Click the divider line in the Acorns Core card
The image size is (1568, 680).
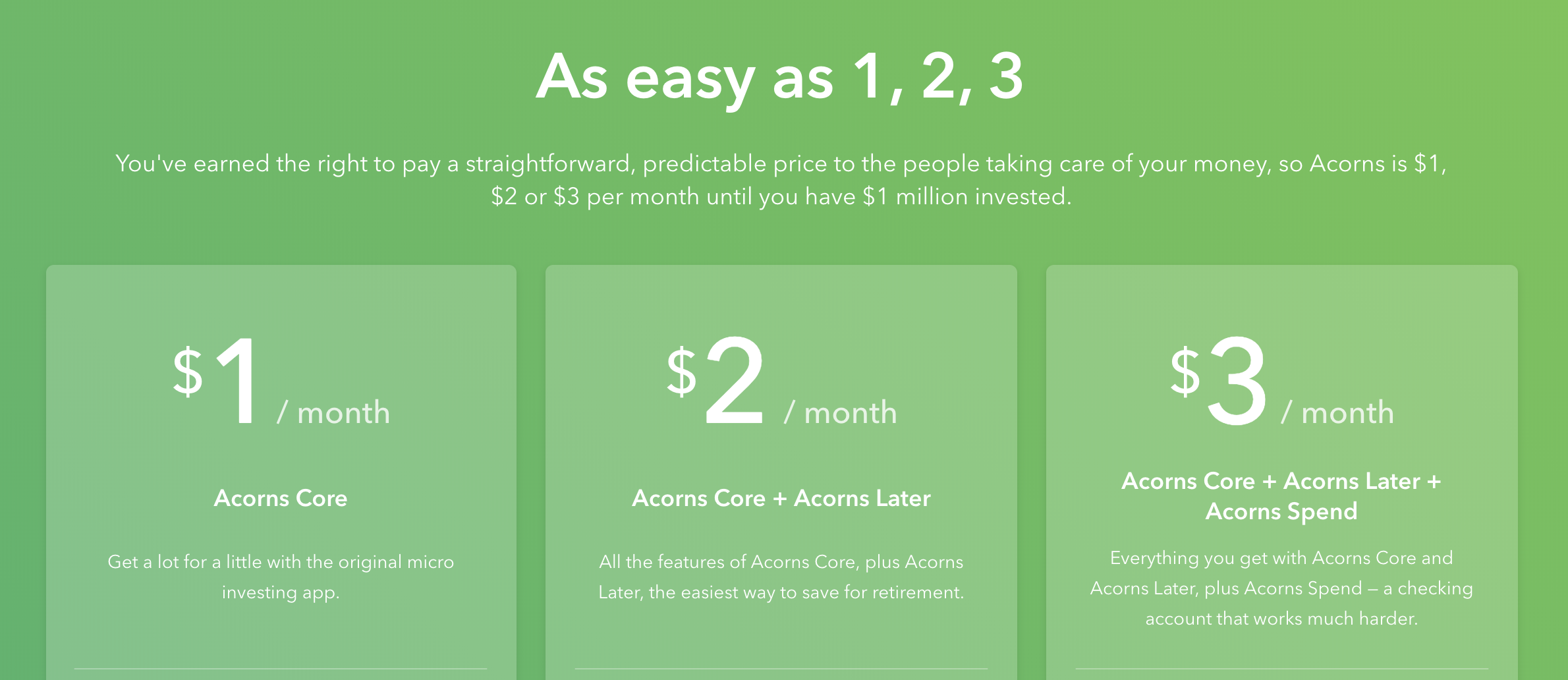pos(281,669)
